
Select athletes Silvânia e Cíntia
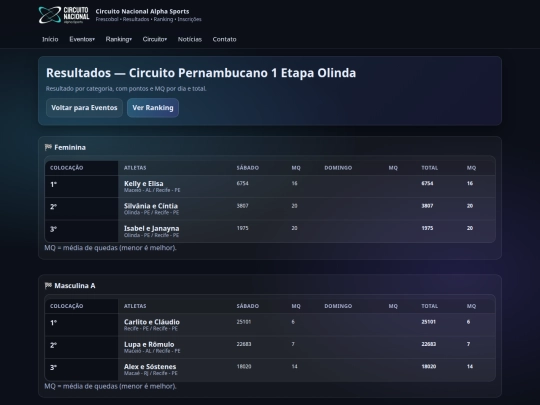point(151,206)
